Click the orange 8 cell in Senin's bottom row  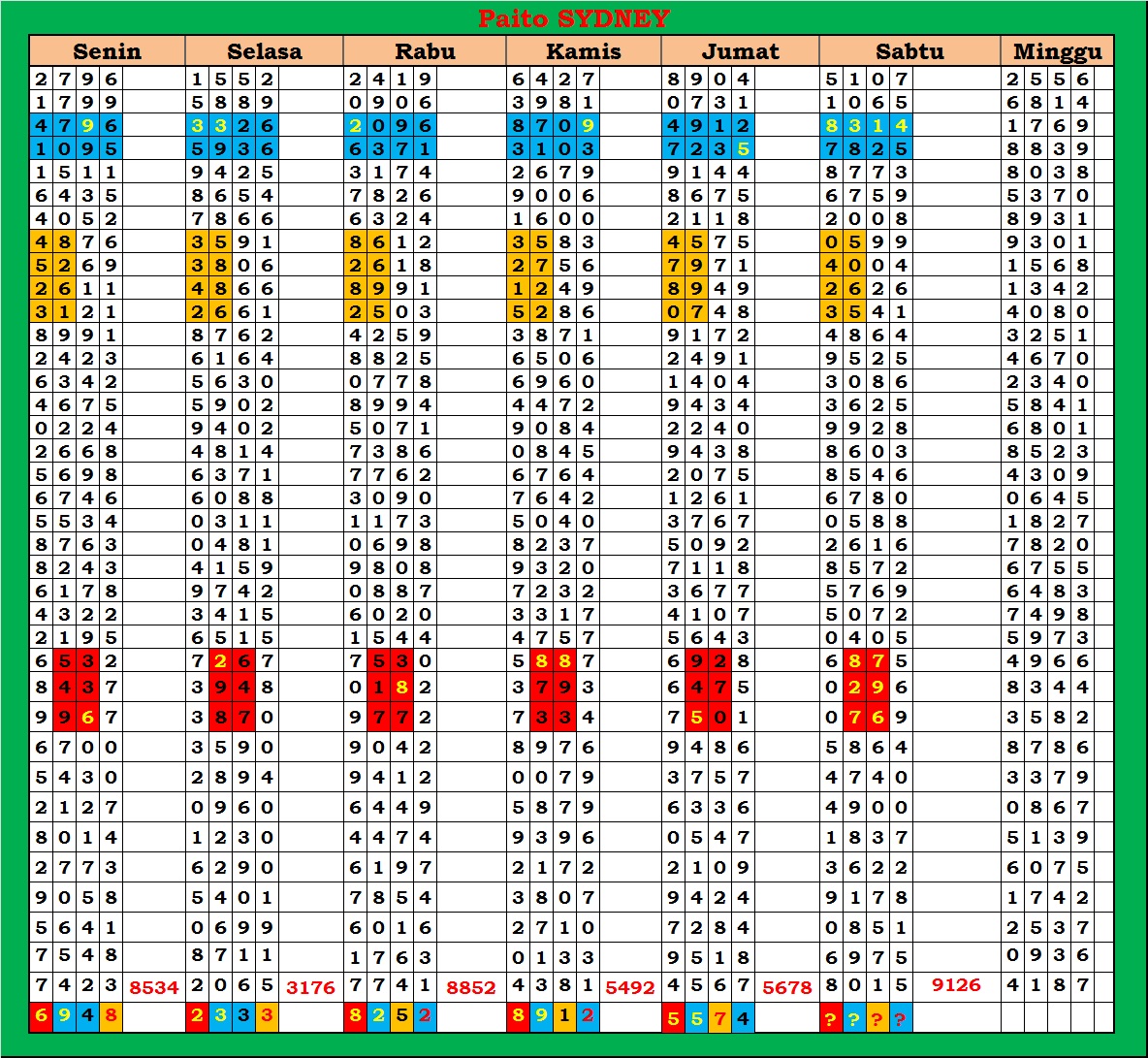(112, 1016)
